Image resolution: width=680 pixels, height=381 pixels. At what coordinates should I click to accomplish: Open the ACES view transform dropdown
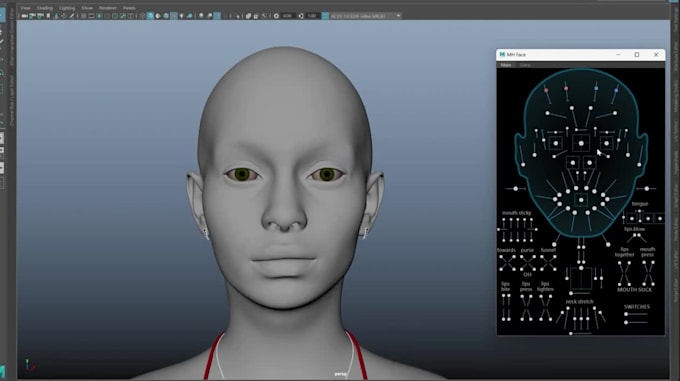366,16
